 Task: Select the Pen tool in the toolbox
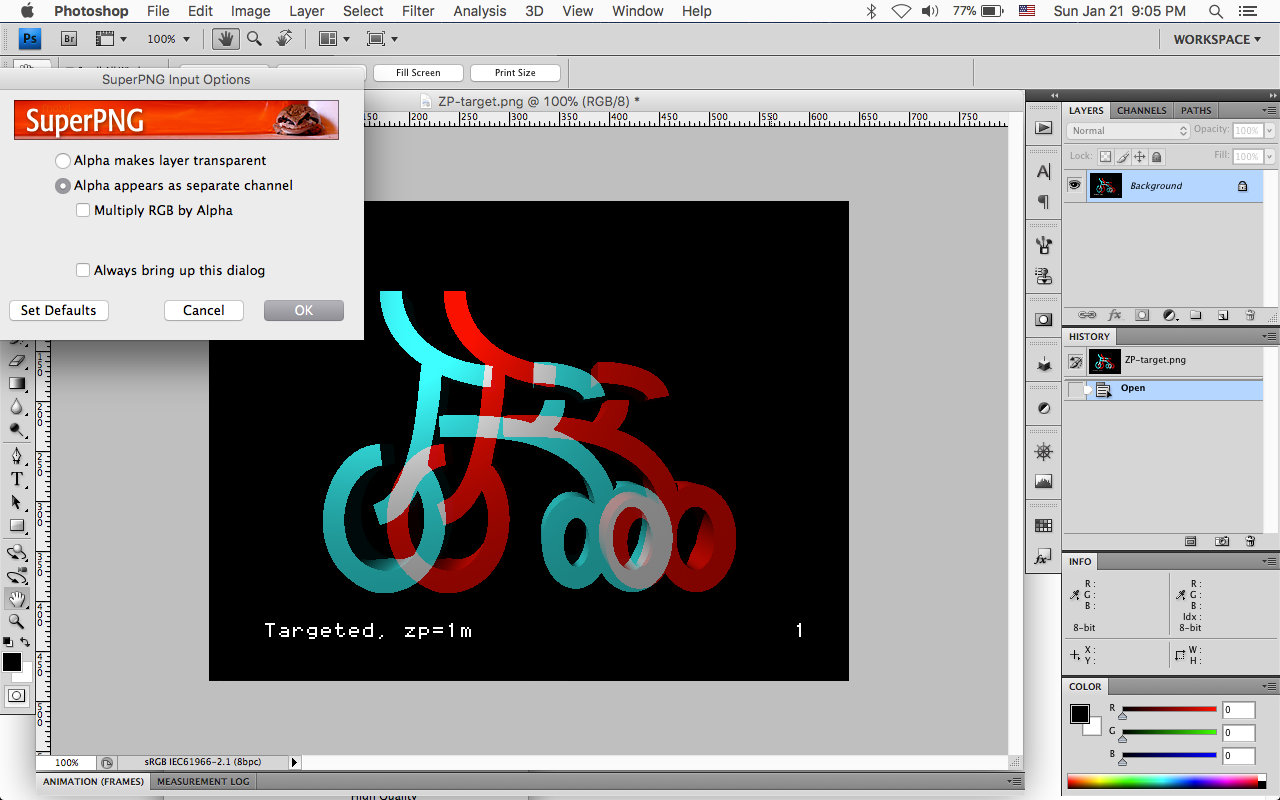coord(17,456)
